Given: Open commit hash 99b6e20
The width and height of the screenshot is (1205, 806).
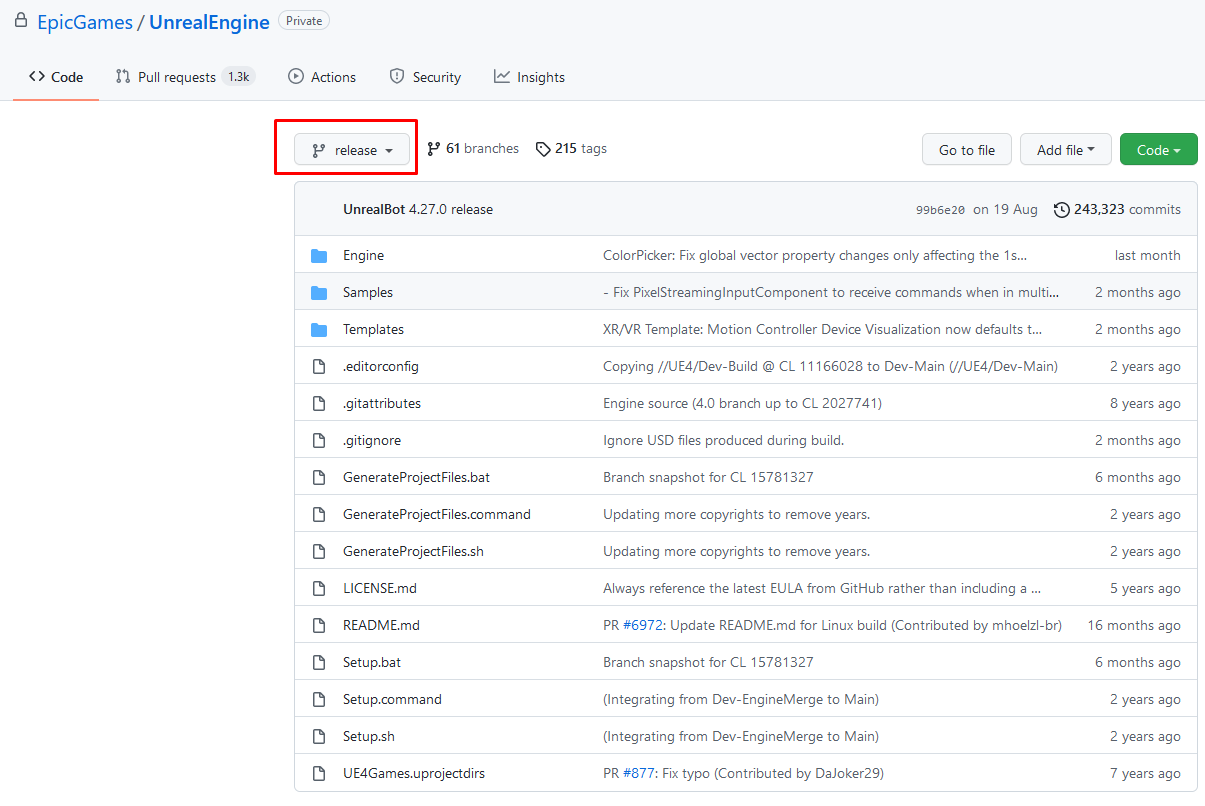Looking at the screenshot, I should point(940,210).
